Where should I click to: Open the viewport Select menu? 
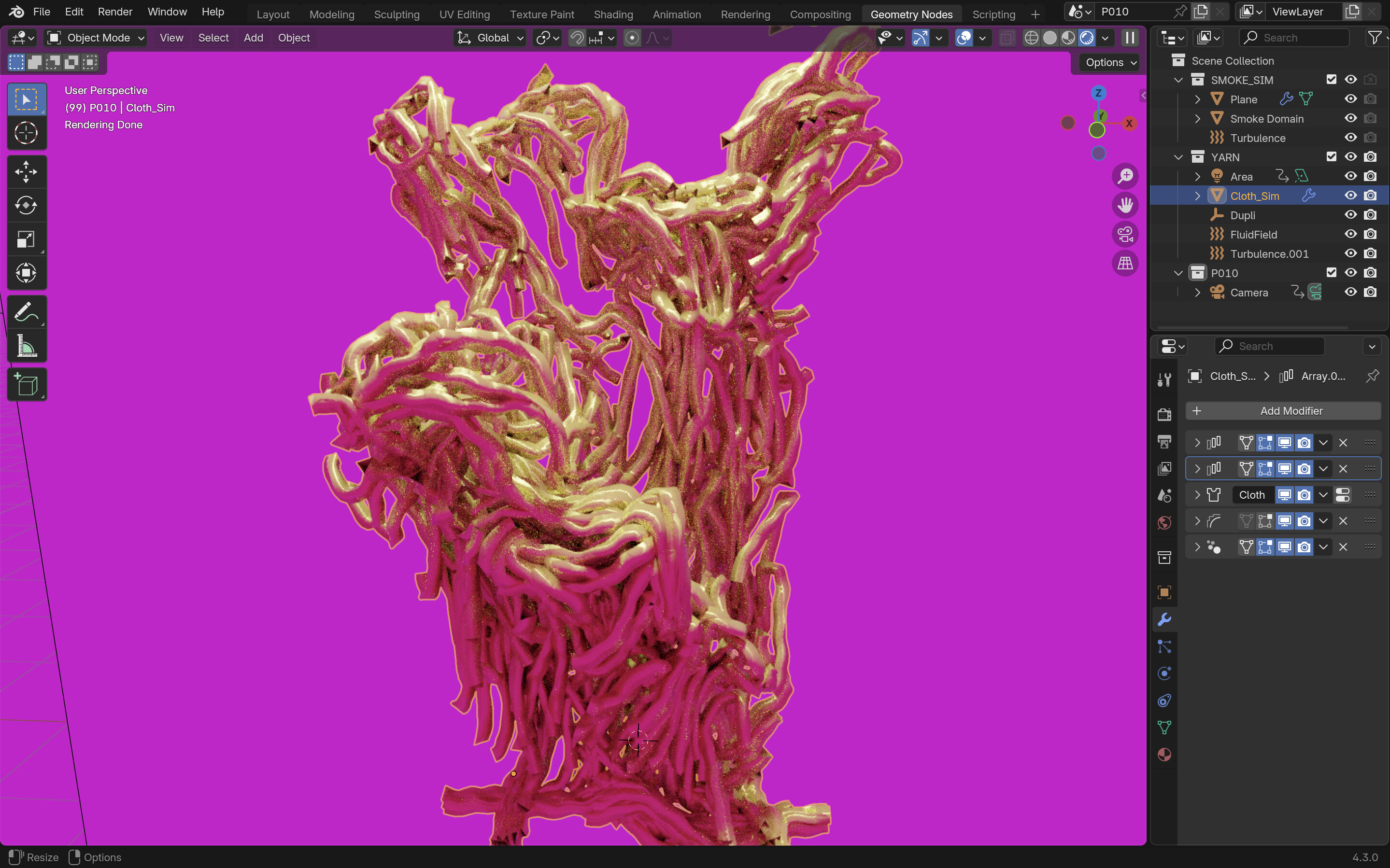[x=213, y=38]
